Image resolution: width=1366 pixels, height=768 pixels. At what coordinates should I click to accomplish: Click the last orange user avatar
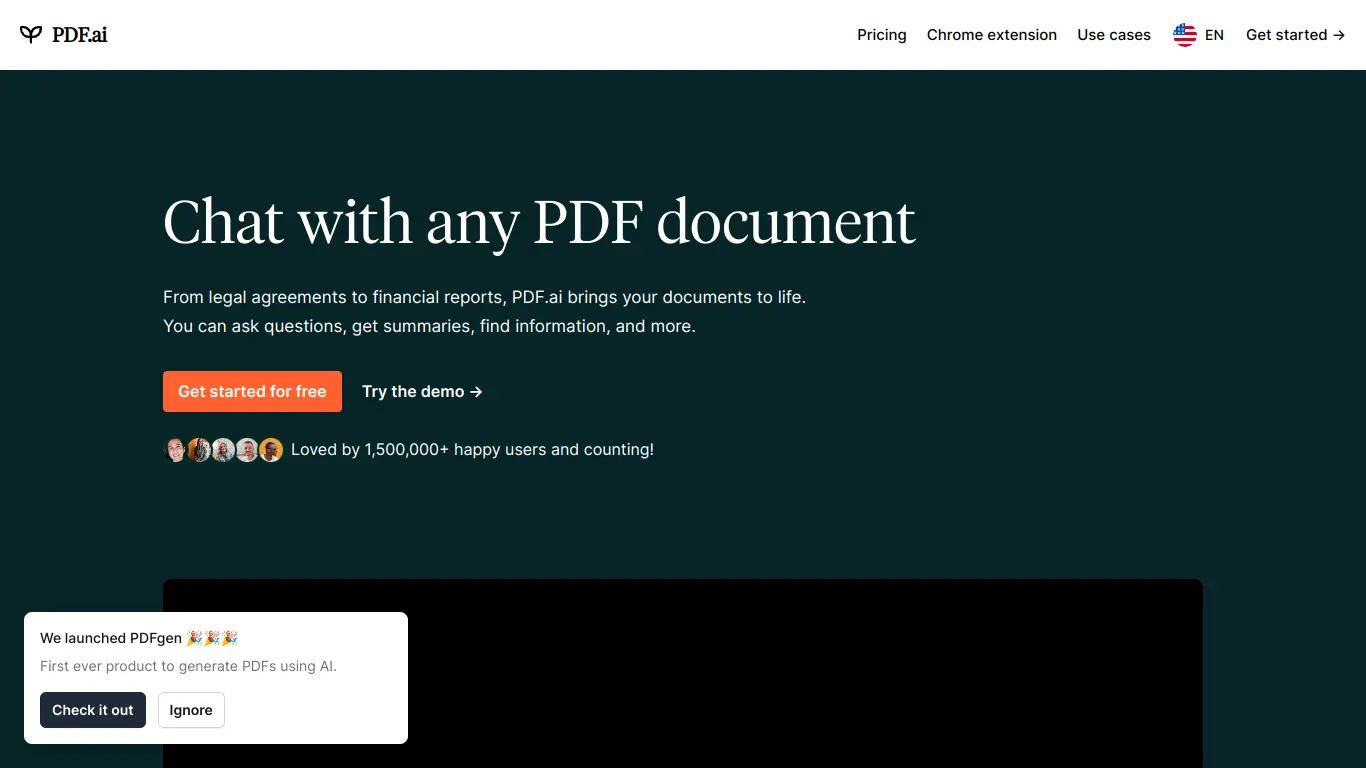(271, 450)
